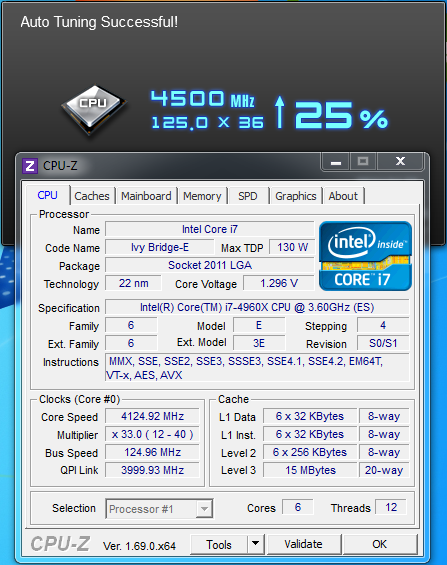
Task: Click the CPU-Z purple Z title icon
Action: pyautogui.click(x=30, y=166)
